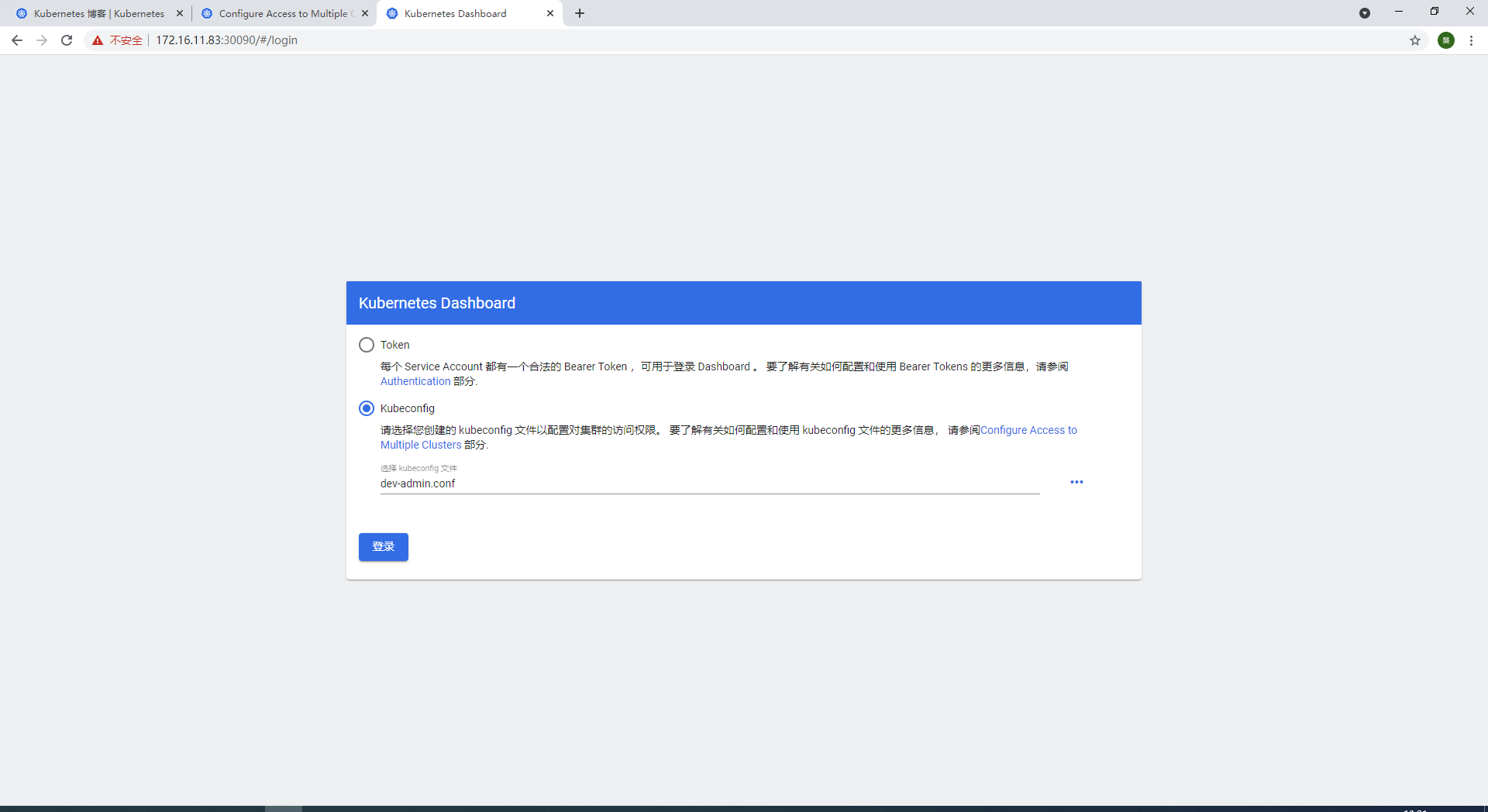Reload the current page
This screenshot has width=1488, height=812.
coord(67,40)
